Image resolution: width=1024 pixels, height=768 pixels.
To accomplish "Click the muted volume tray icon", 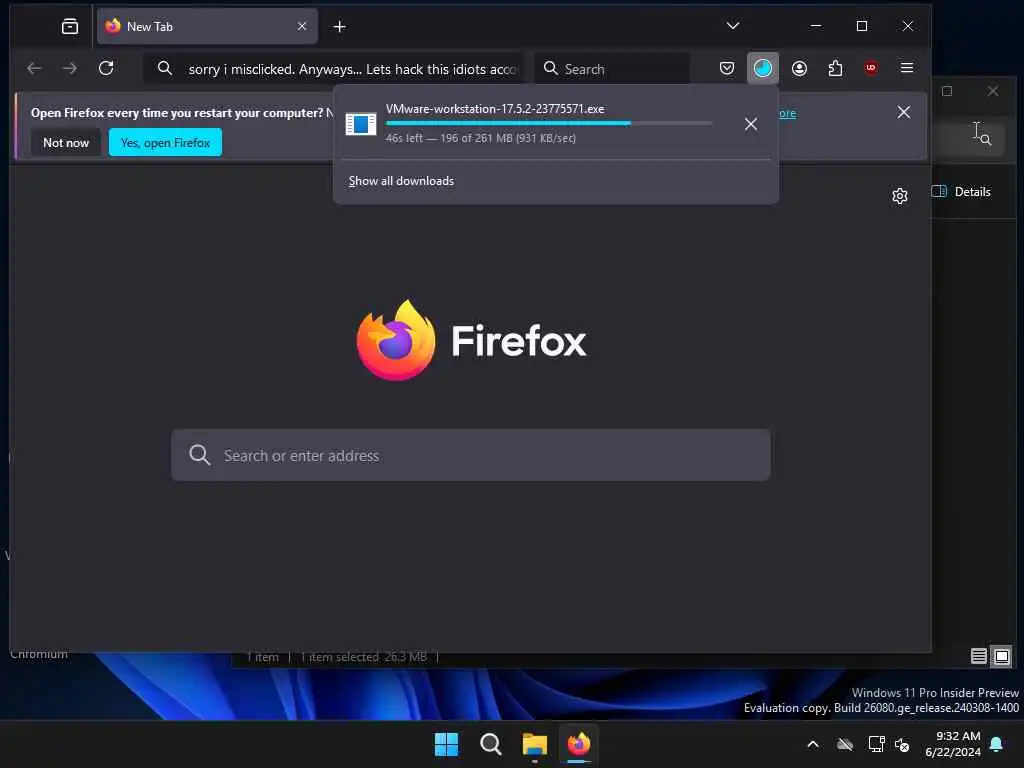I will click(x=902, y=744).
